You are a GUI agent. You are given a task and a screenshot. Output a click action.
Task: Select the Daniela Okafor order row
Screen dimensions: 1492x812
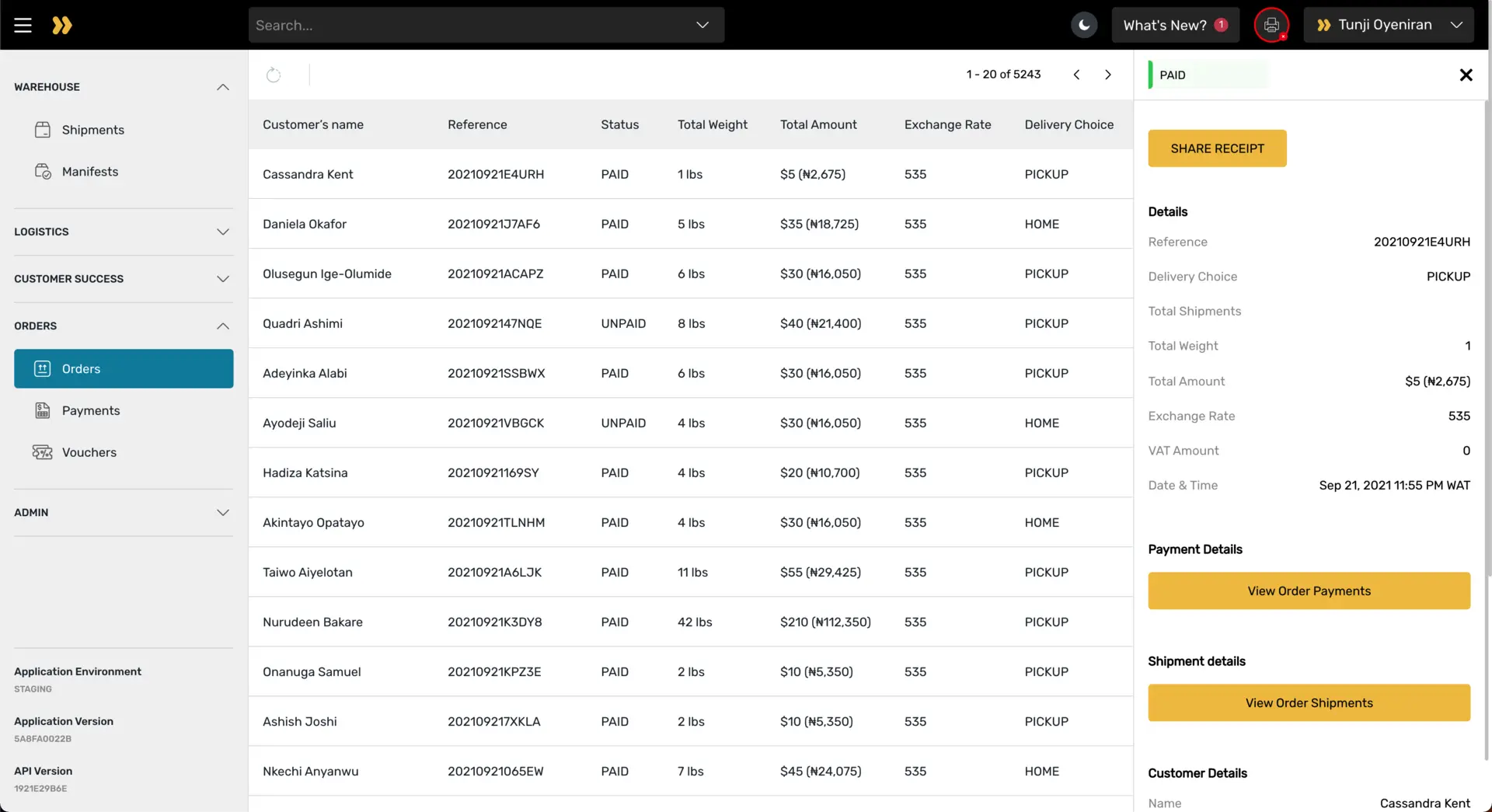click(691, 224)
